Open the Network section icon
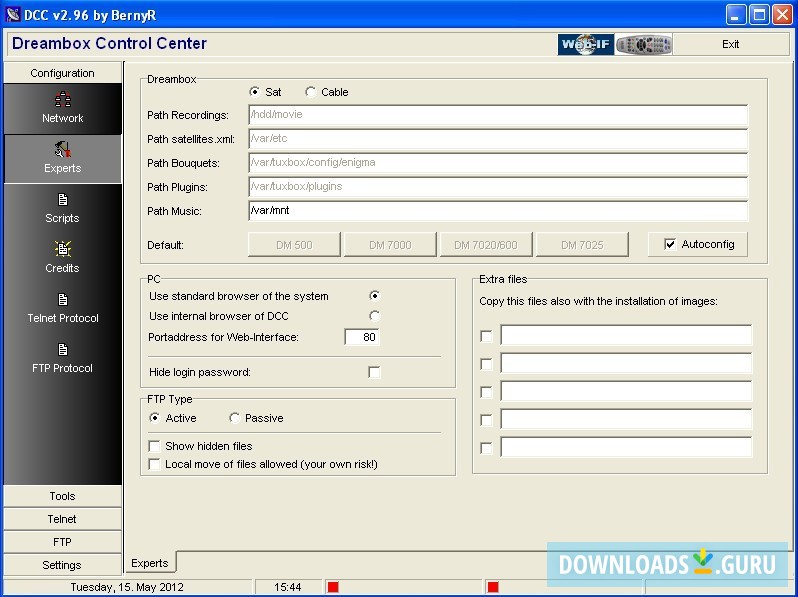Screen dimensions: 798x597 point(62,101)
